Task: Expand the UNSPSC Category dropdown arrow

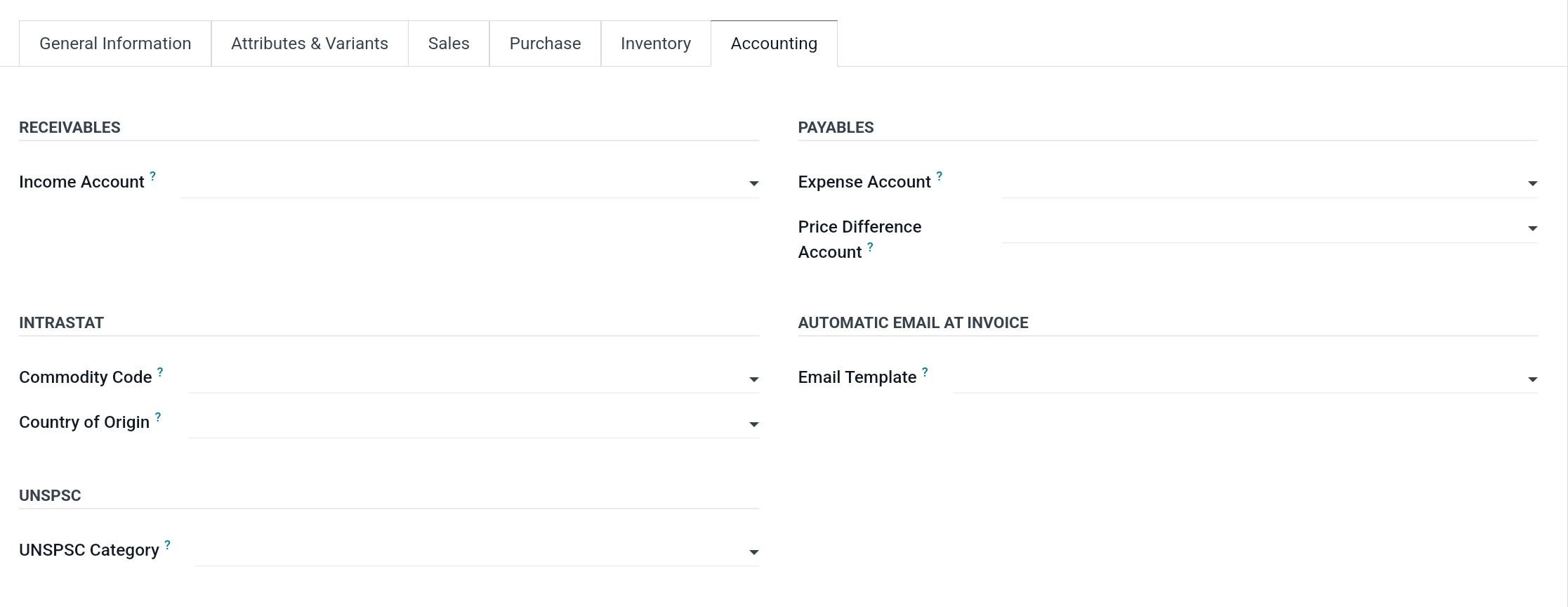Action: (x=753, y=552)
